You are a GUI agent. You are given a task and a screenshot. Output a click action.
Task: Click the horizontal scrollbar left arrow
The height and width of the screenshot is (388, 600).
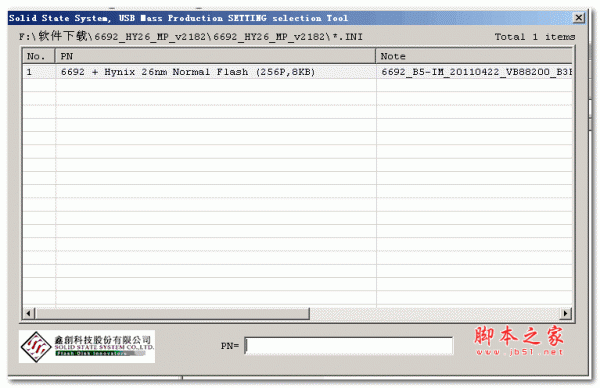[x=28, y=313]
